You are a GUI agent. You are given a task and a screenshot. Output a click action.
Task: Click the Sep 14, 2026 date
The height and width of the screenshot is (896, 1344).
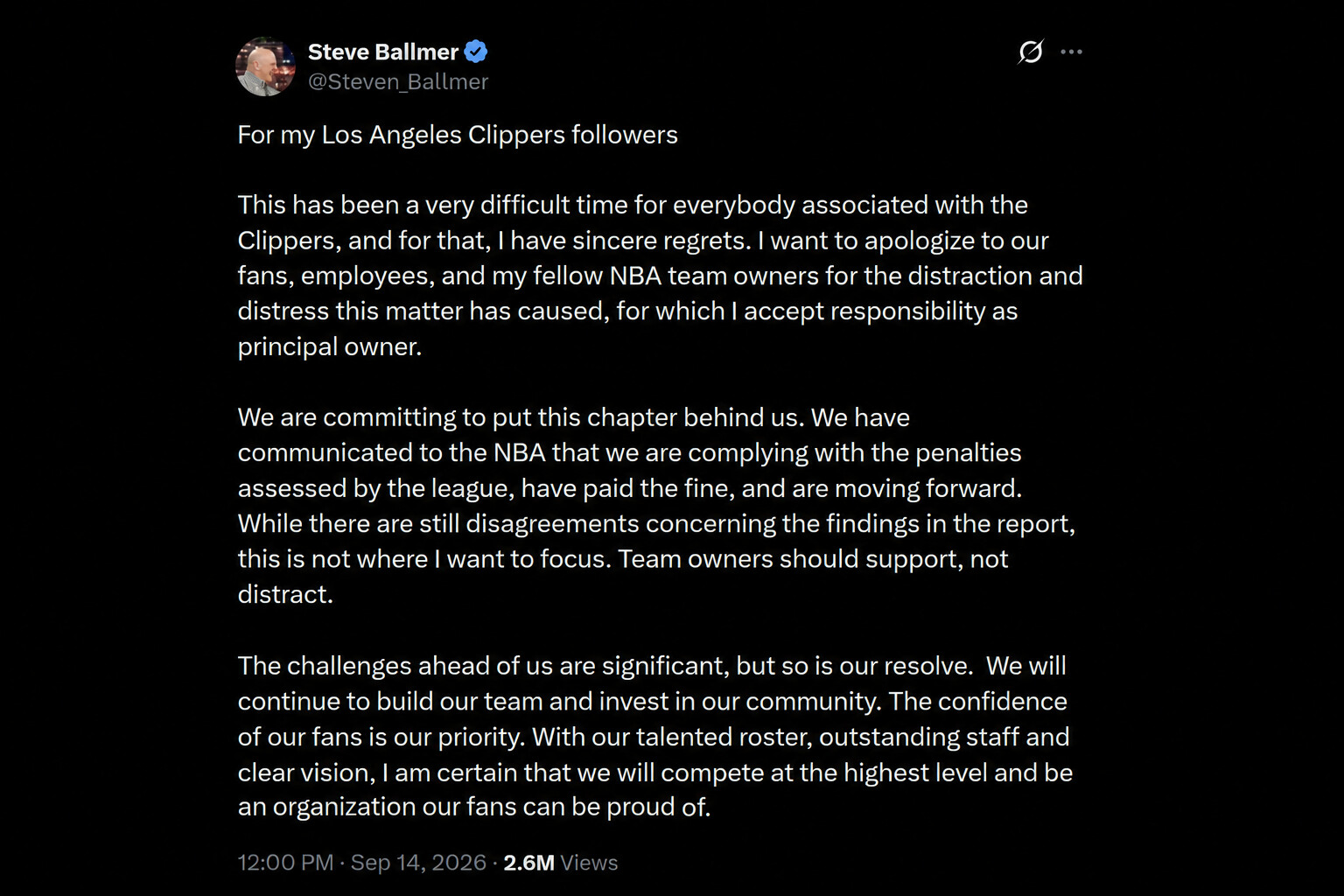click(x=418, y=863)
